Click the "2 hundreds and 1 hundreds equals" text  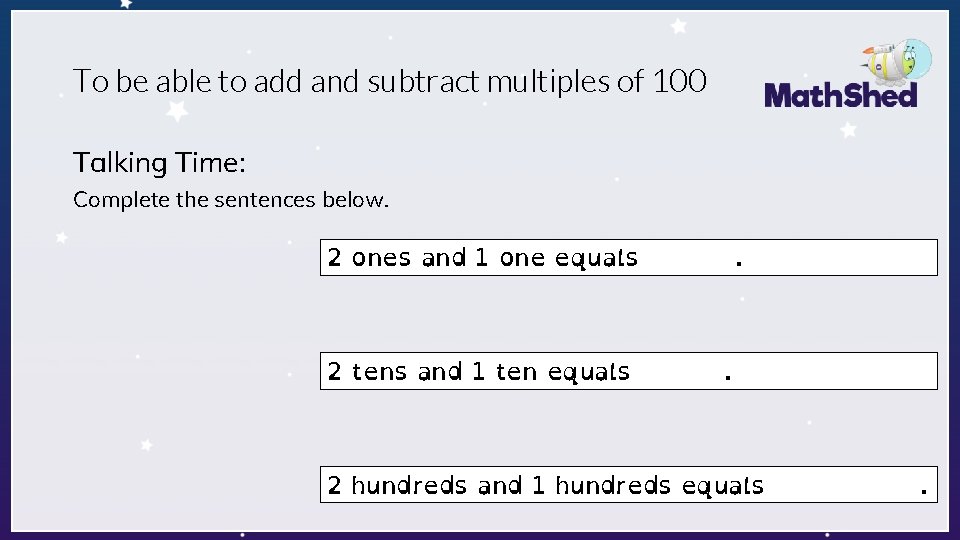click(x=545, y=486)
